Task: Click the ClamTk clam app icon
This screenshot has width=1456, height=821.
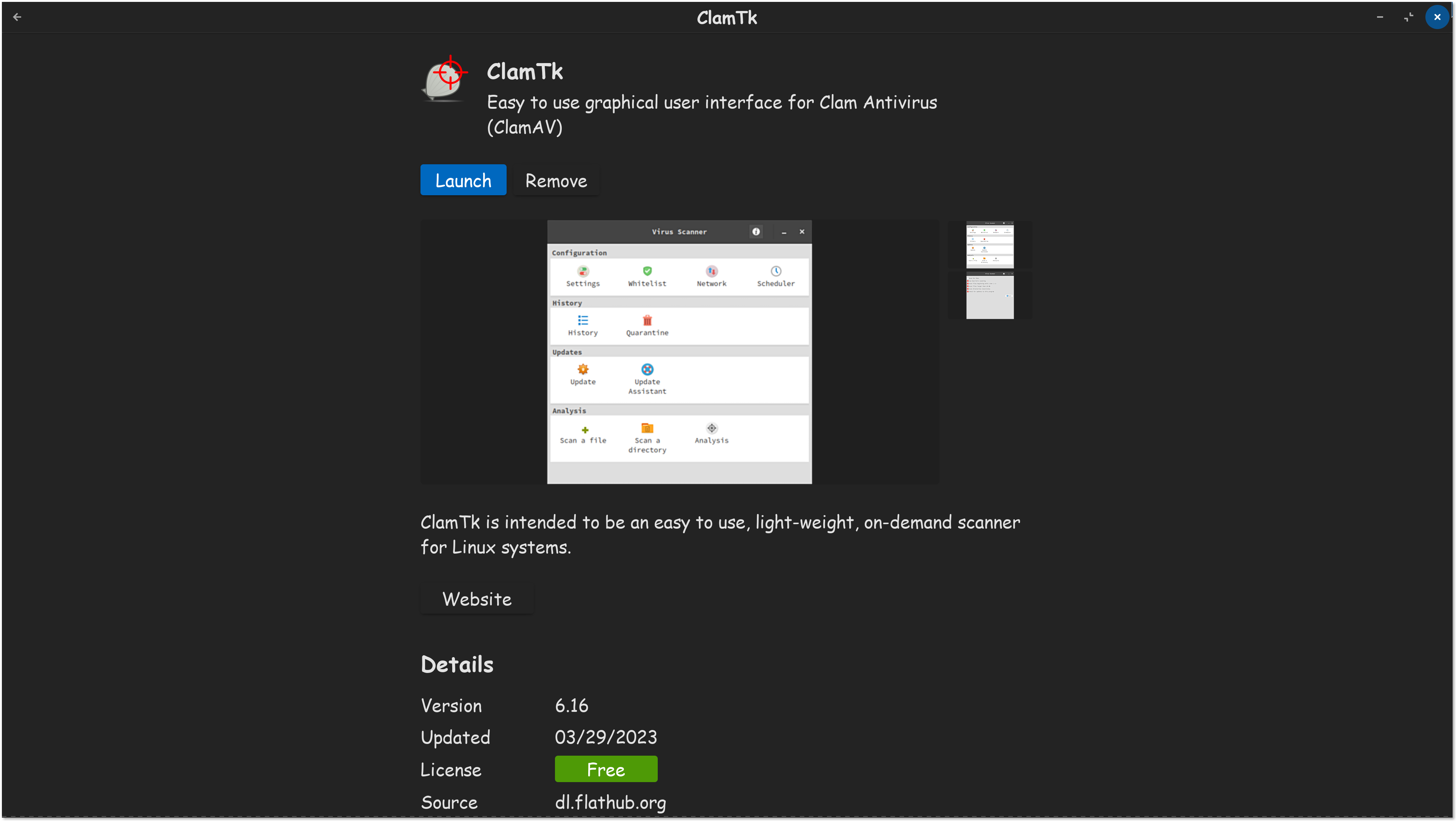Action: (445, 79)
